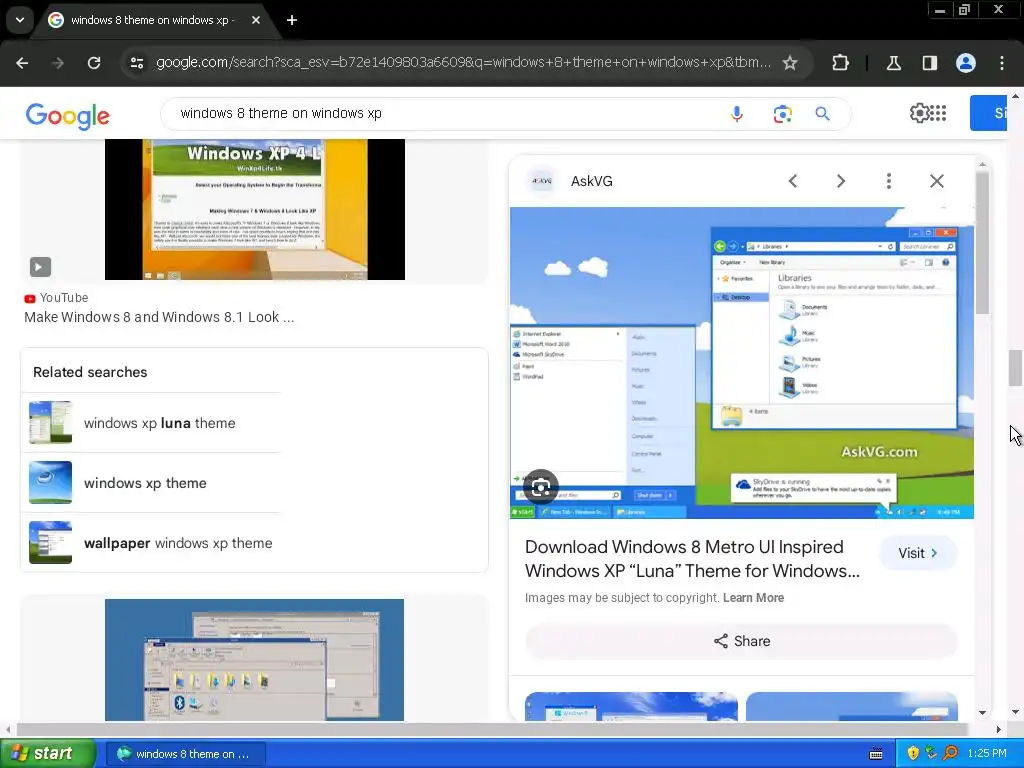Click wallpaper windows xp theme thumbnail

pos(50,543)
